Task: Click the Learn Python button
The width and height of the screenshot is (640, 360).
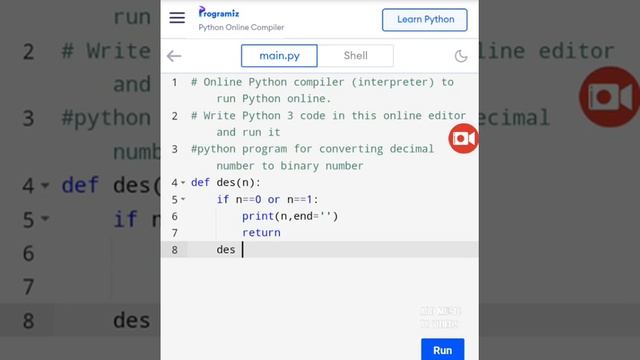Action: pyautogui.click(x=424, y=20)
